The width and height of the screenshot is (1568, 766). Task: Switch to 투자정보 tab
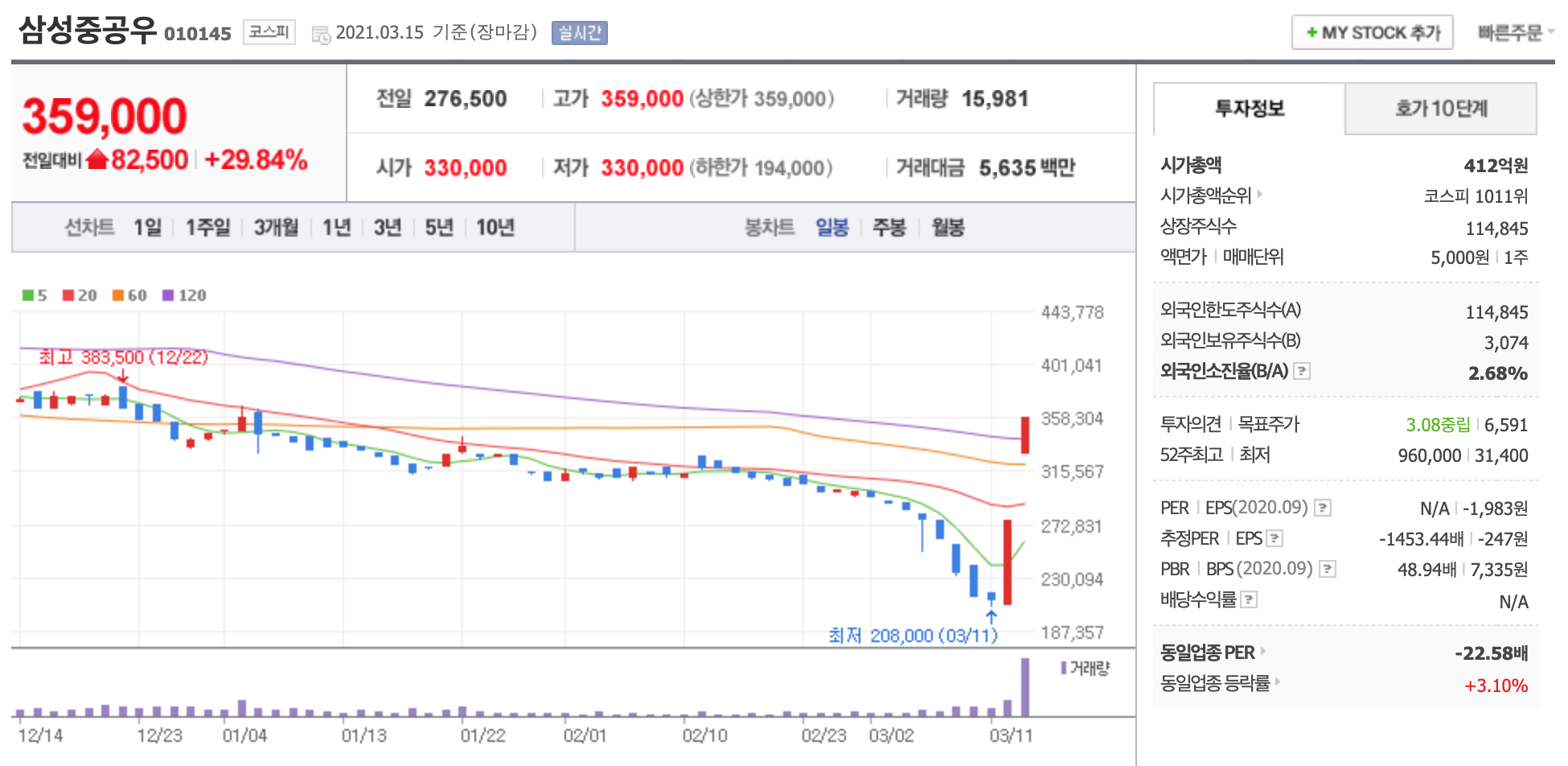click(1249, 108)
